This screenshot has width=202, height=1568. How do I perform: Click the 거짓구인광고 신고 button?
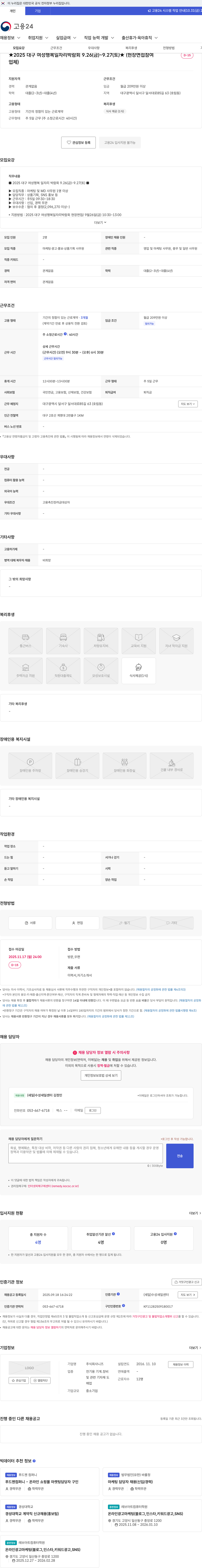(x=187, y=1282)
